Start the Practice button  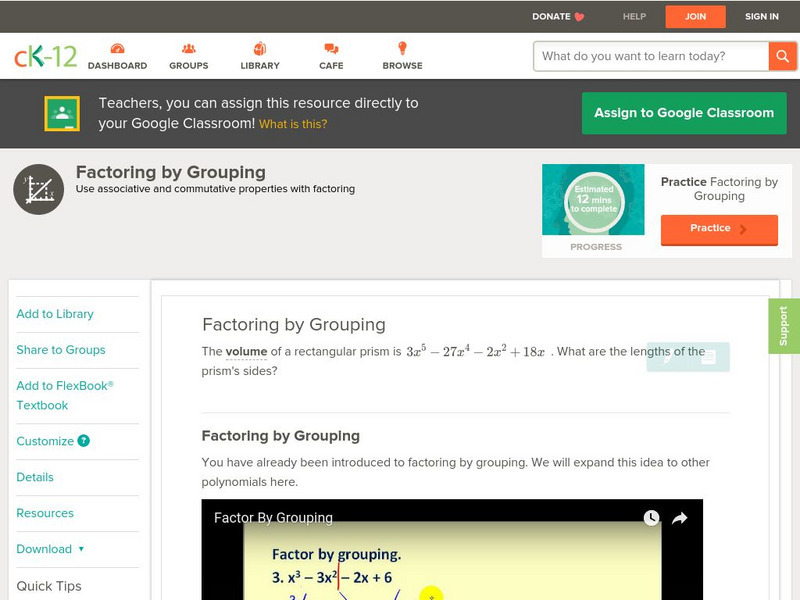click(x=718, y=229)
